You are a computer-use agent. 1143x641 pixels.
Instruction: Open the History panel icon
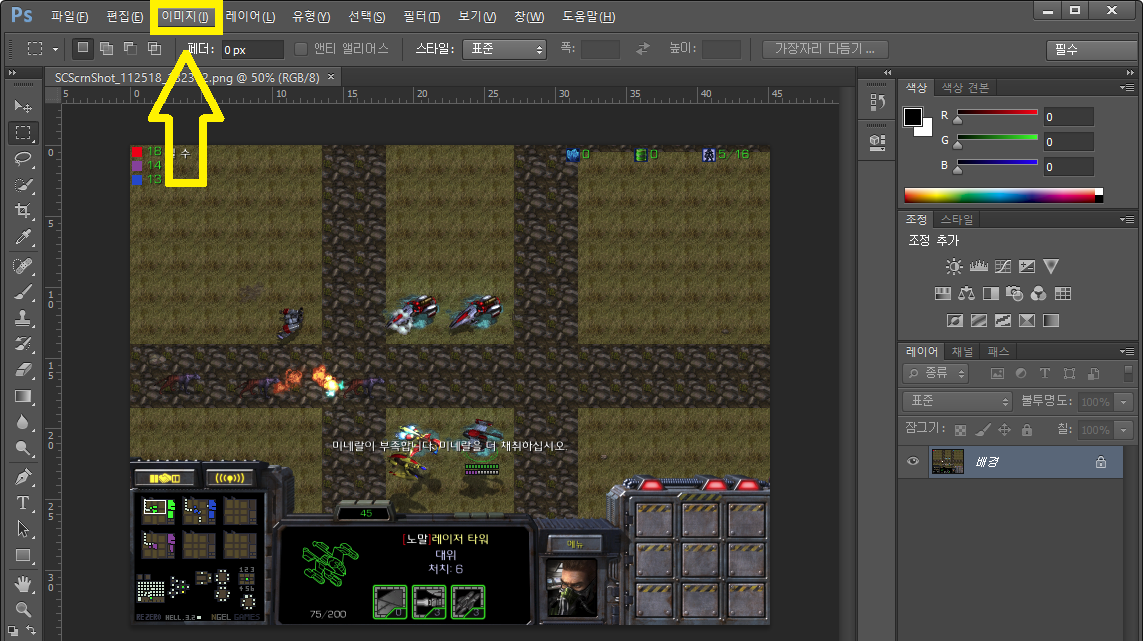[878, 103]
